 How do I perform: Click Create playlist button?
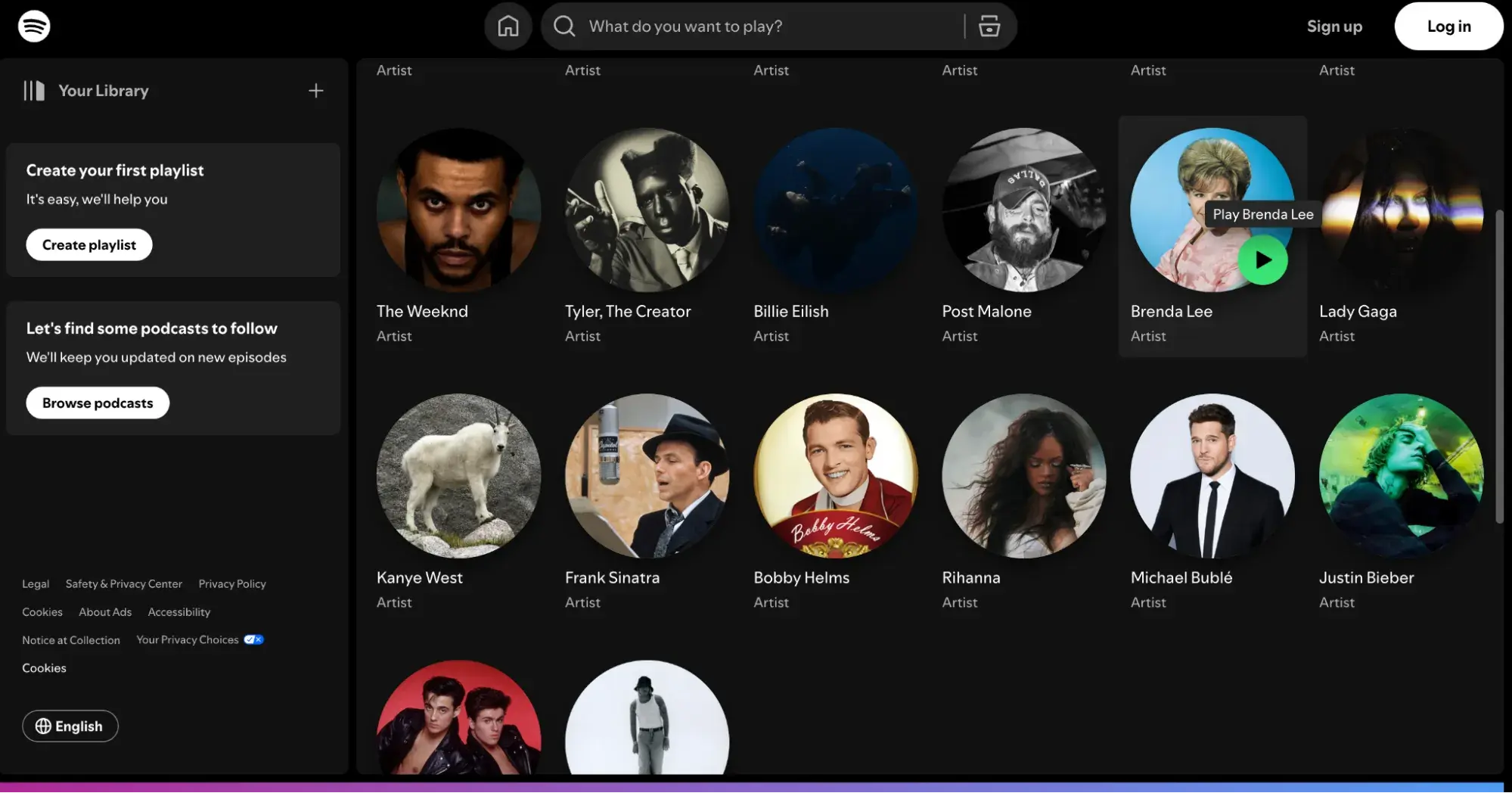tap(89, 245)
